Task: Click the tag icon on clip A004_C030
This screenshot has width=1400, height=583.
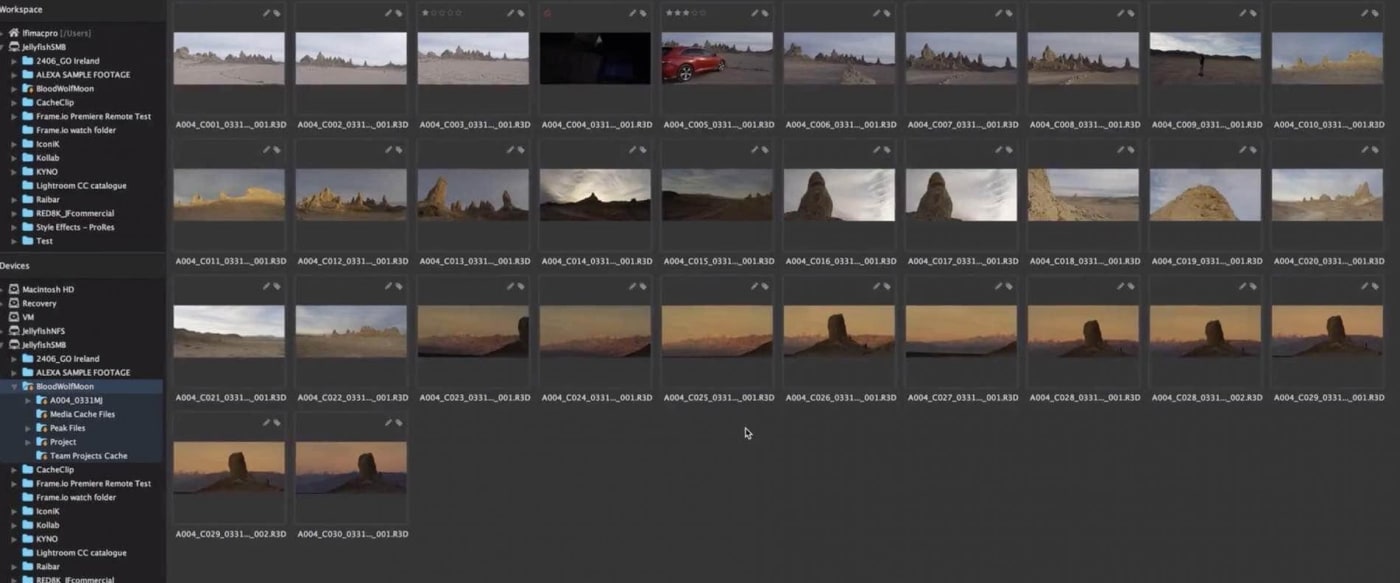Action: (x=399, y=423)
